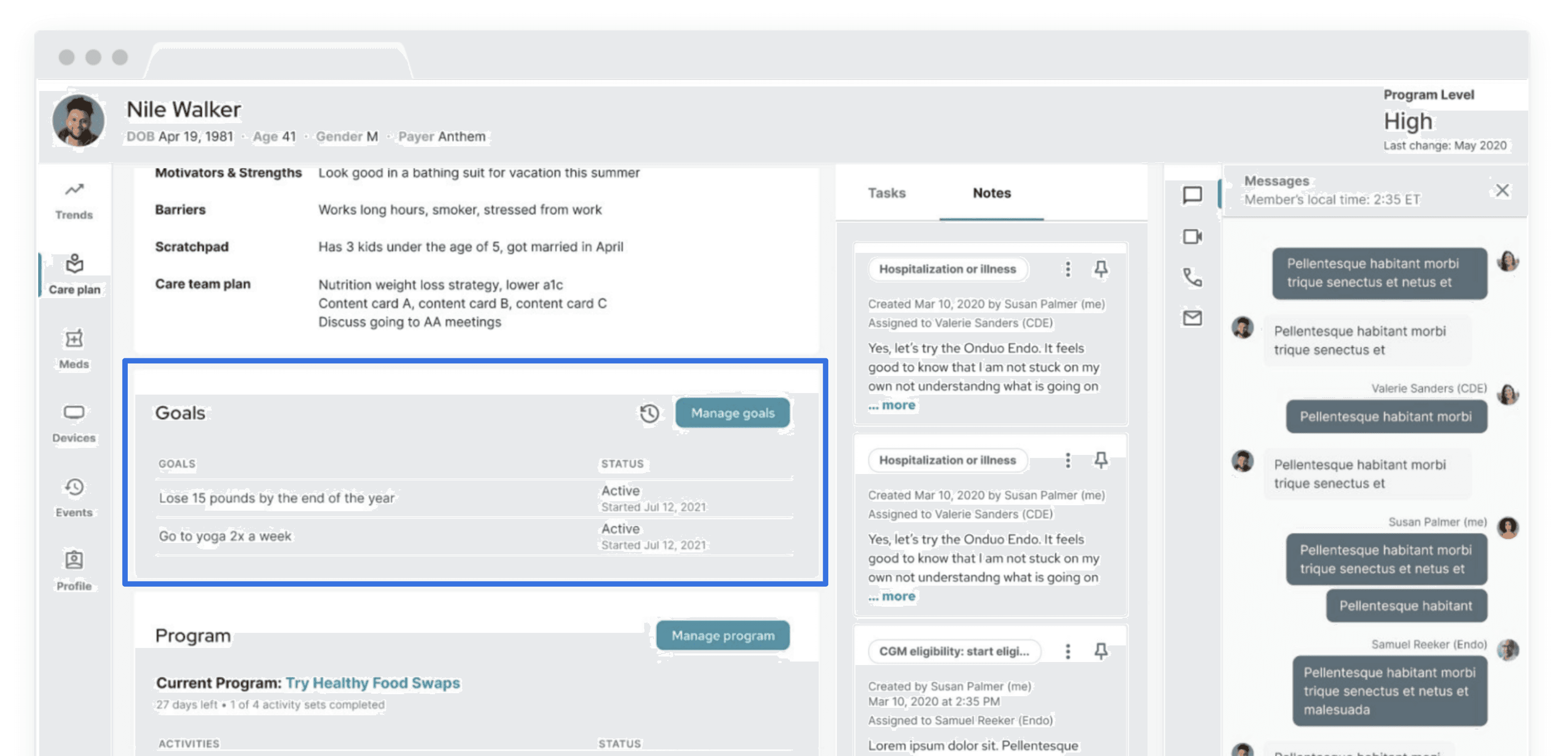Open the first note's three-dot menu
The width and height of the screenshot is (1568, 756).
(x=1067, y=269)
